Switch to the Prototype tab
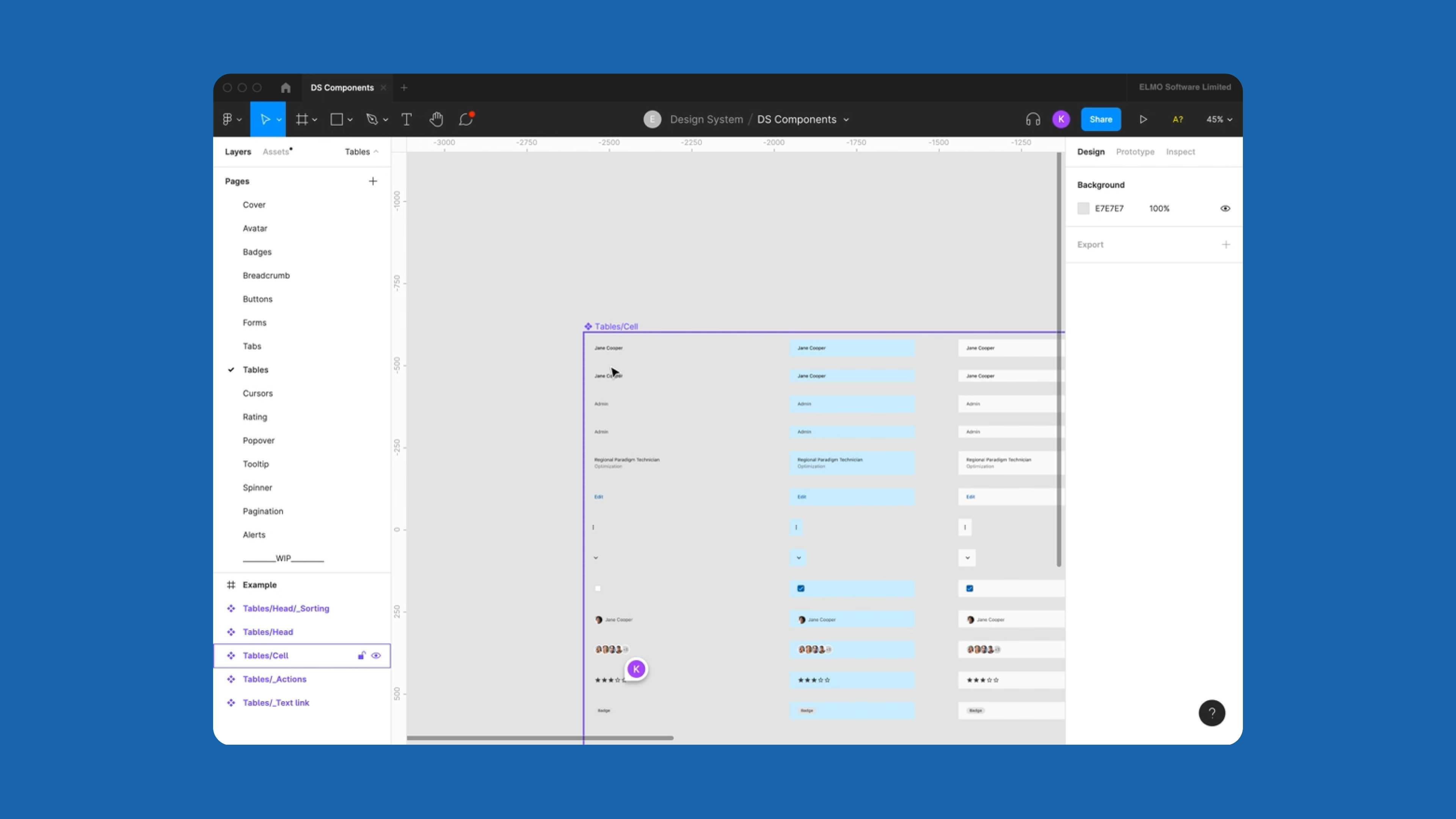The image size is (1456, 819). 1135,152
